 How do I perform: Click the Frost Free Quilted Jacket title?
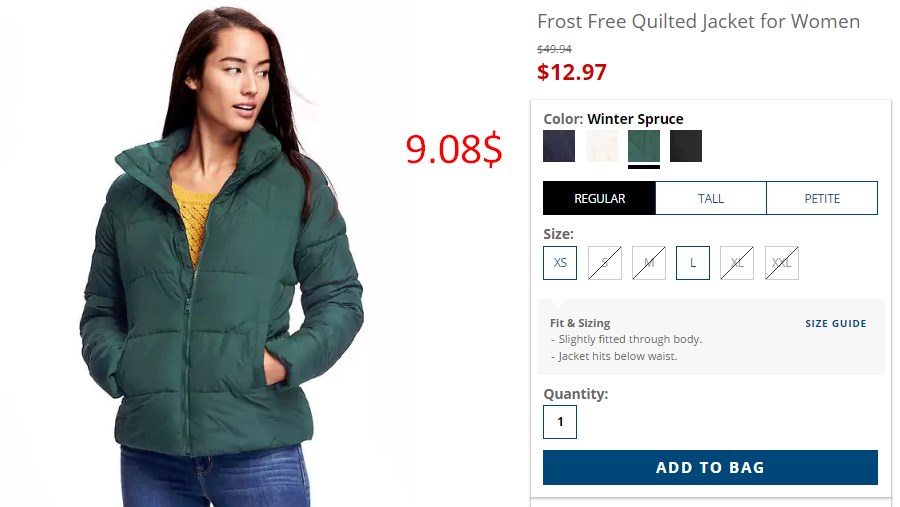[699, 21]
